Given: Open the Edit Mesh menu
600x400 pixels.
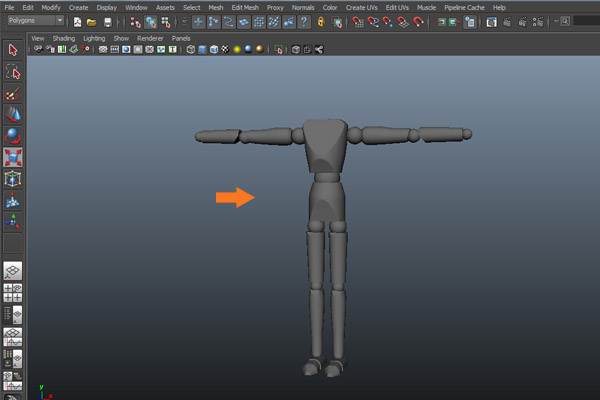Looking at the screenshot, I should click(246, 7).
